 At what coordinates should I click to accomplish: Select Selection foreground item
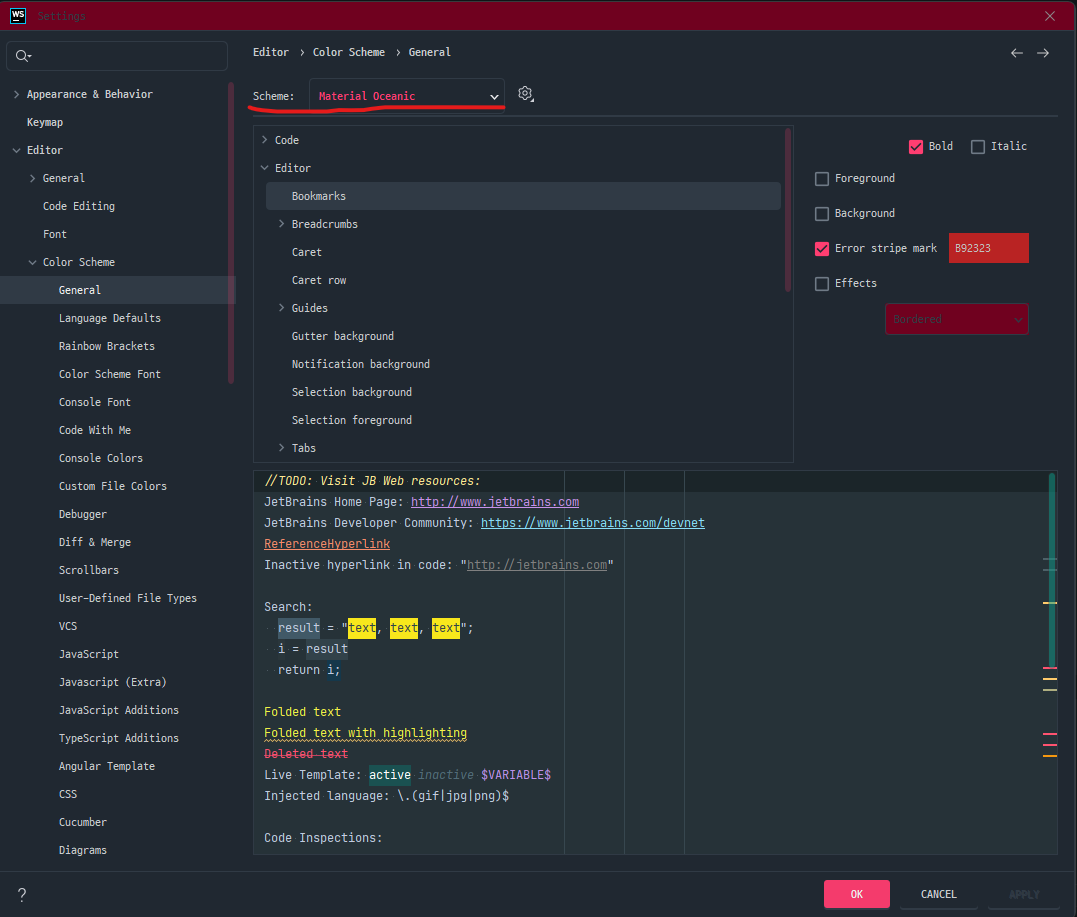(352, 420)
